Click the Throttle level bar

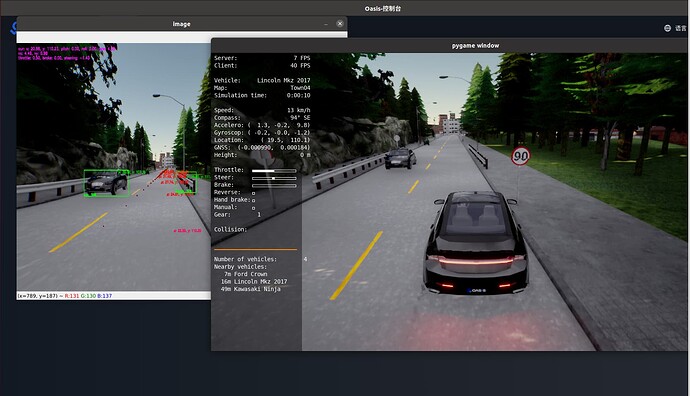pos(274,170)
